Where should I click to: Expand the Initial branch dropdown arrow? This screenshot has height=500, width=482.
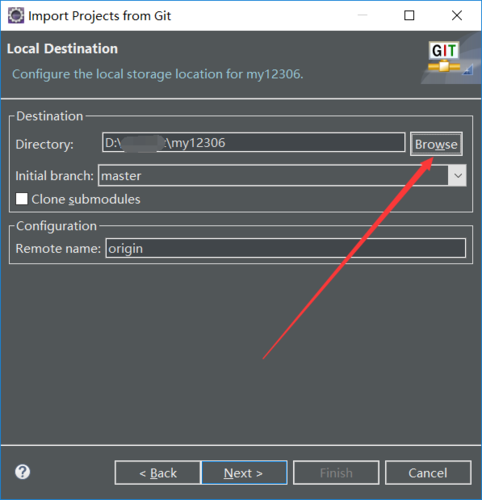pos(458,175)
